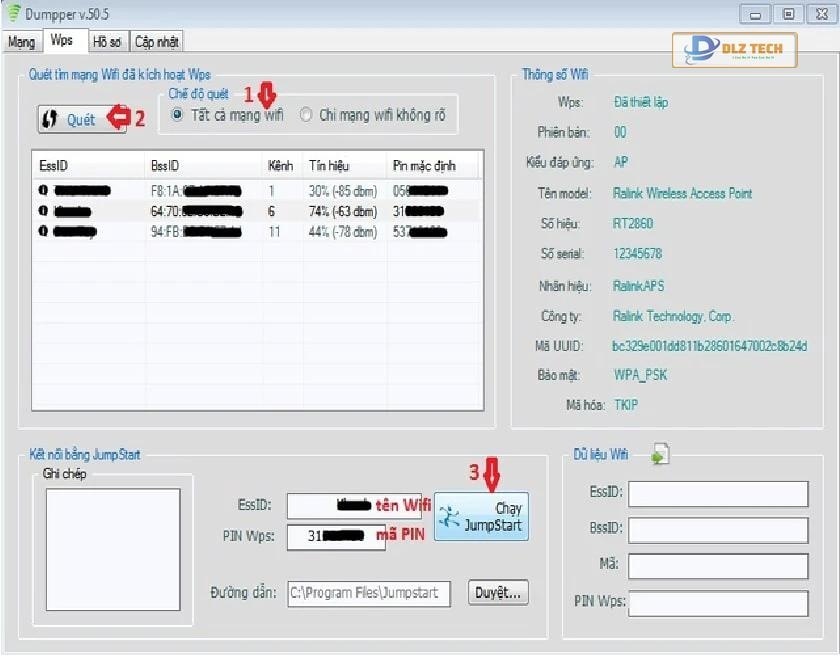This screenshot has height=656, width=840.
Task: Click the Dumpper wifi icon in the title bar
Action: 12,14
